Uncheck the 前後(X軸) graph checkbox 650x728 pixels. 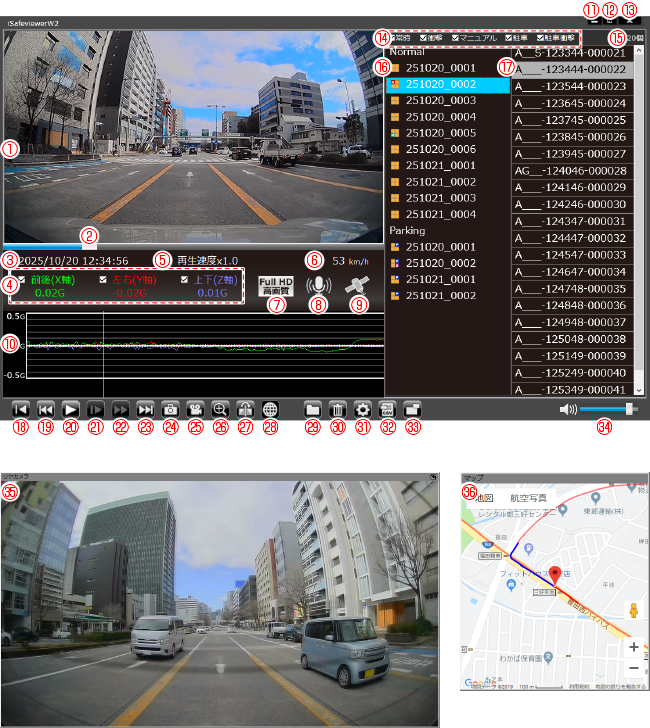(x=21, y=280)
